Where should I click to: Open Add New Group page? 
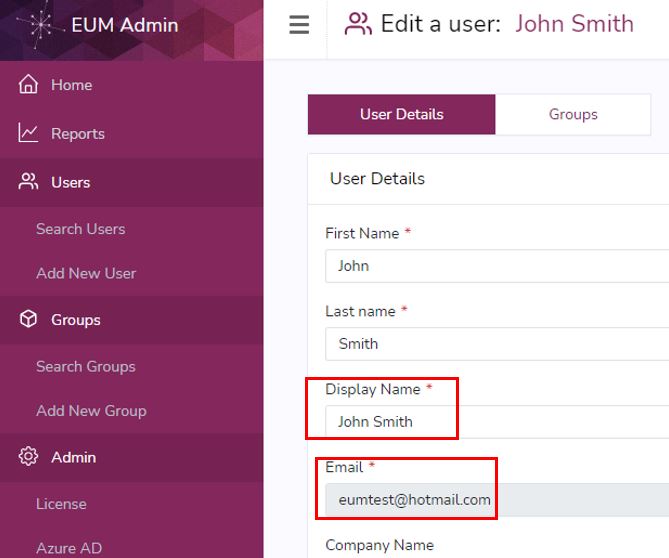click(x=91, y=411)
